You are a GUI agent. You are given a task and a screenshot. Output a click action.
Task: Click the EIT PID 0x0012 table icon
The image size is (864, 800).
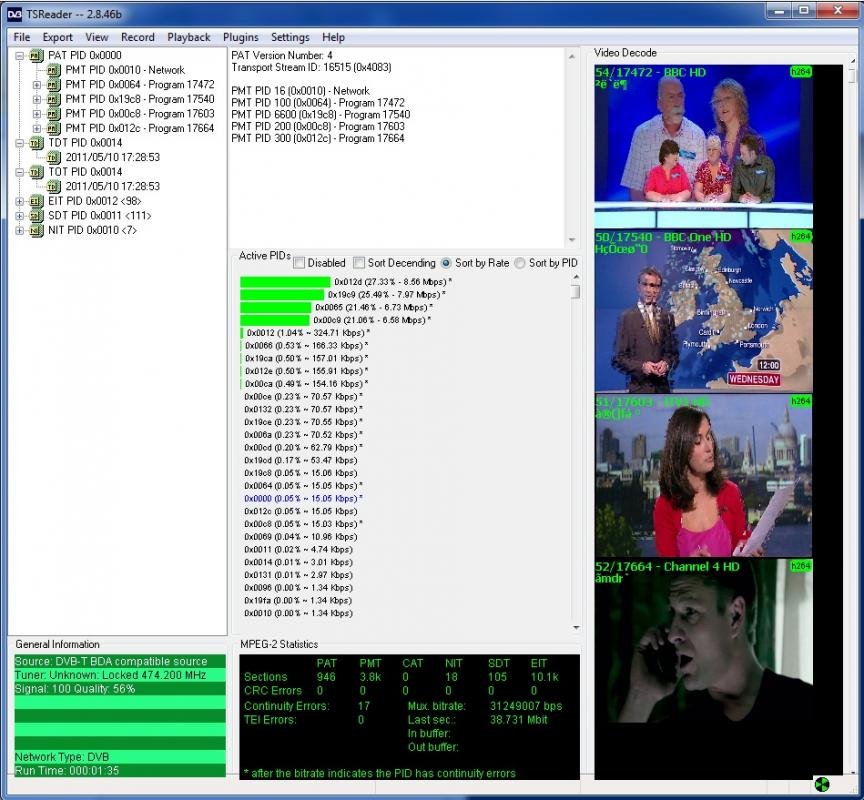tap(36, 201)
